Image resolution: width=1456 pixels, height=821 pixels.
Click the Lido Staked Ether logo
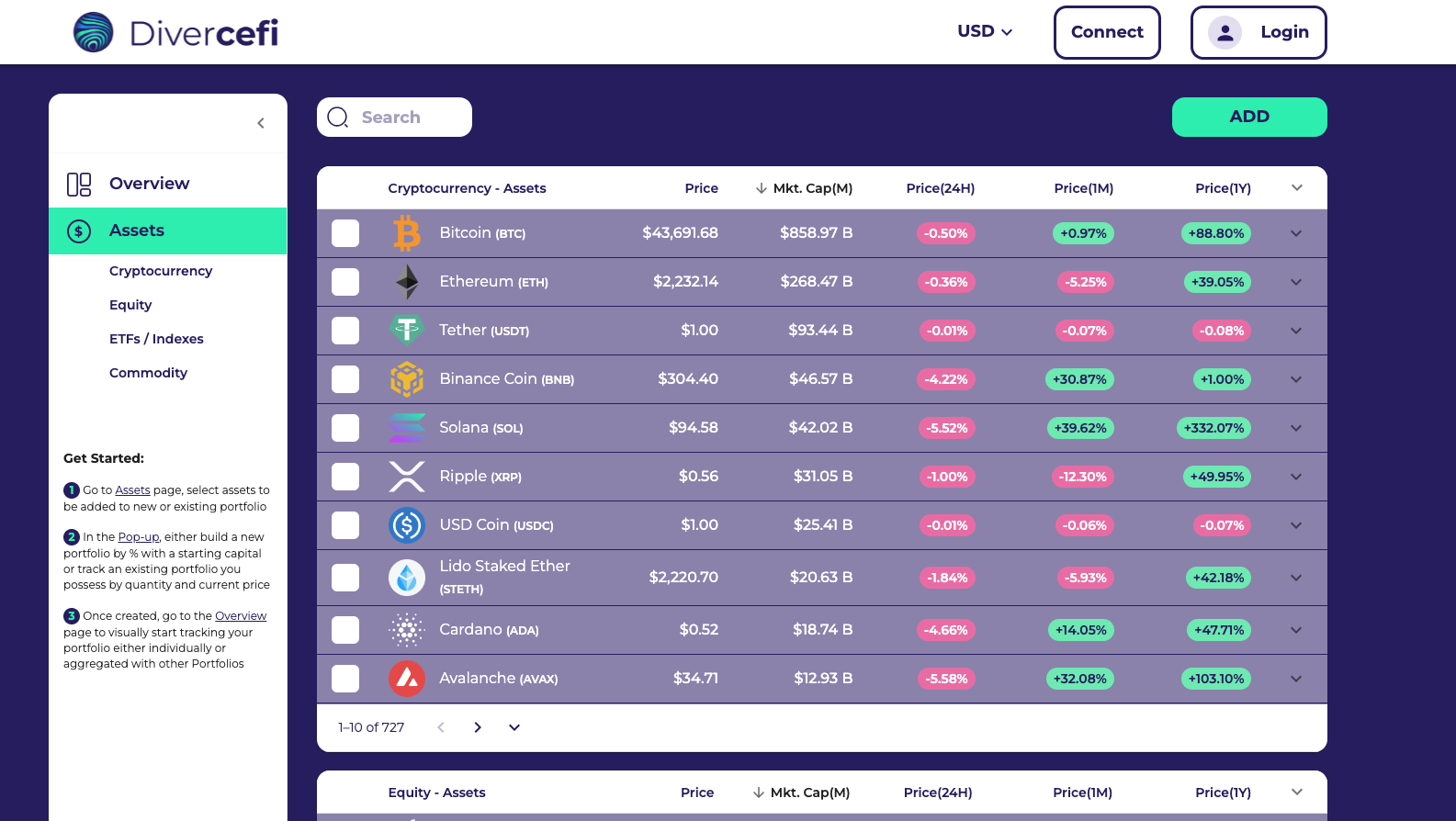click(x=407, y=578)
